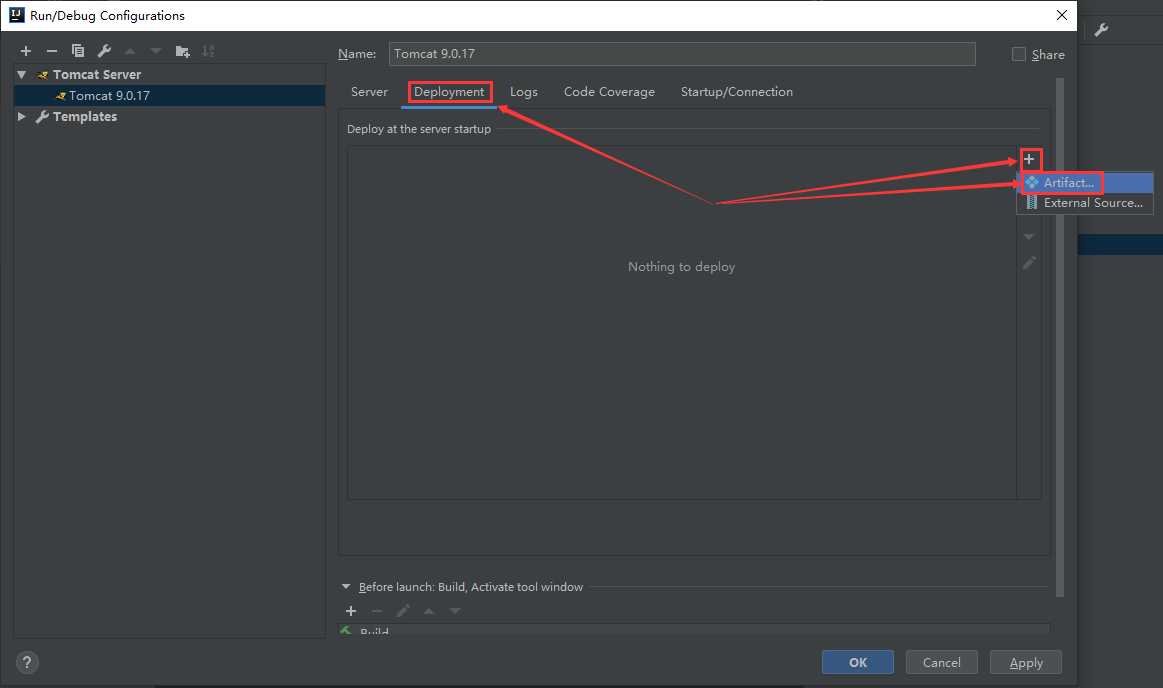Create new folder for configurations

pos(182,50)
